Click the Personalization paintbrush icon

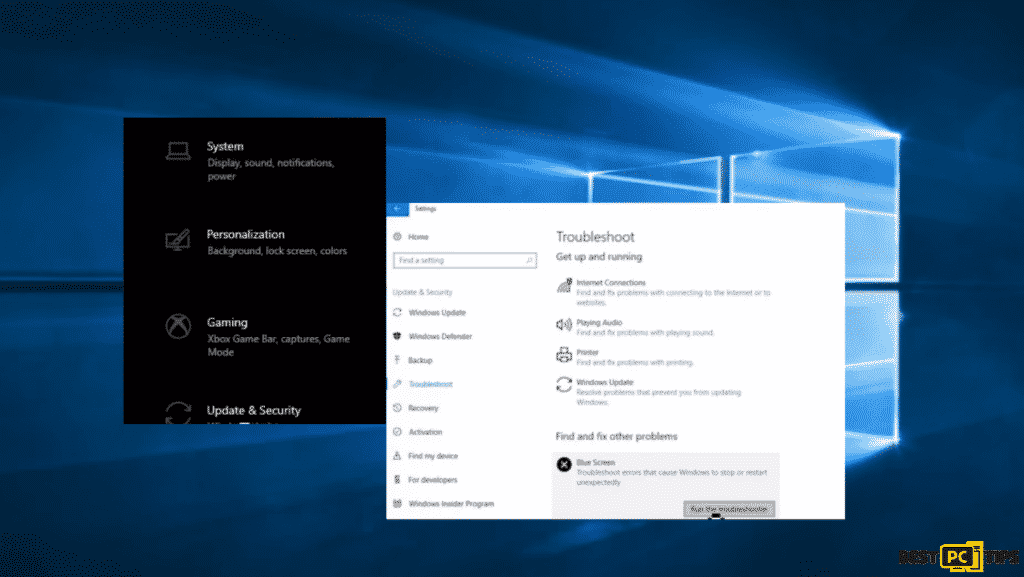click(x=178, y=240)
